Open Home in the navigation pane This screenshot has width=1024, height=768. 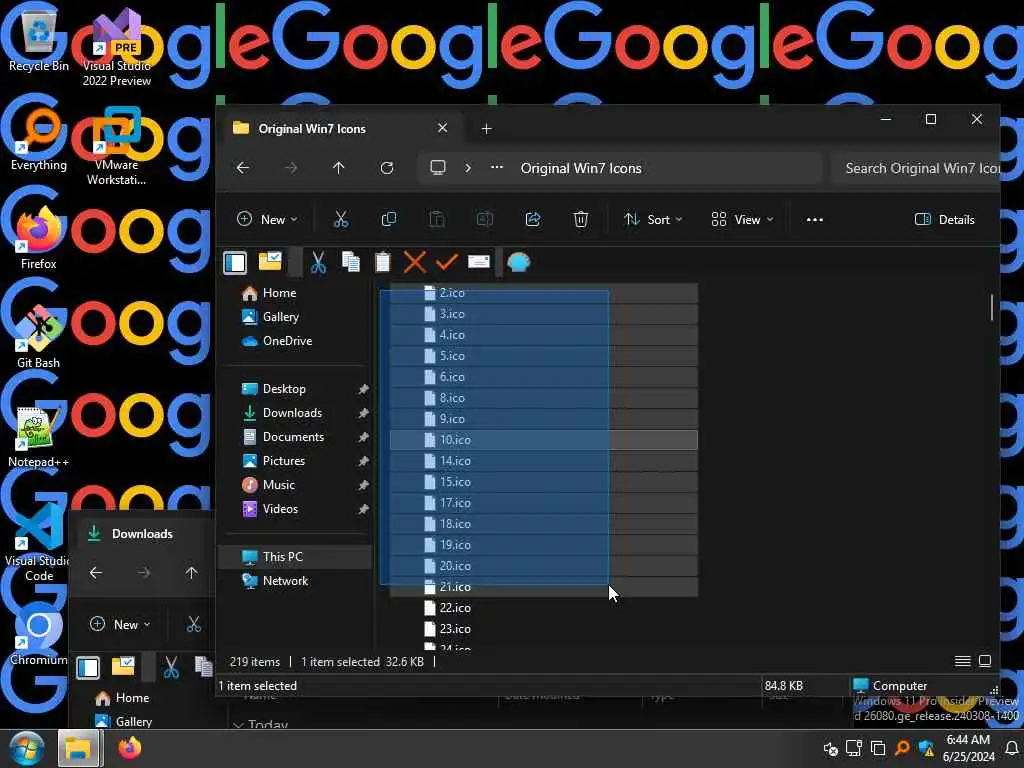[x=279, y=293]
